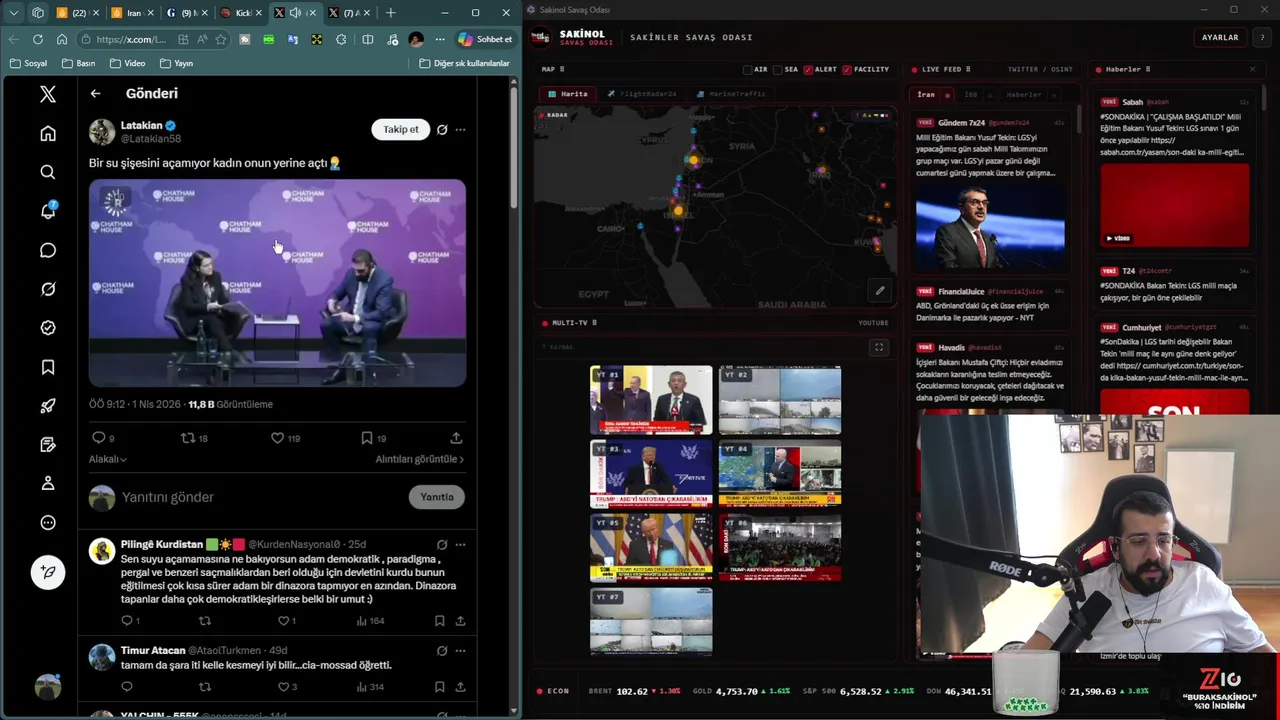Reply icon on Latakian's post
1280x720 pixels.
98,438
